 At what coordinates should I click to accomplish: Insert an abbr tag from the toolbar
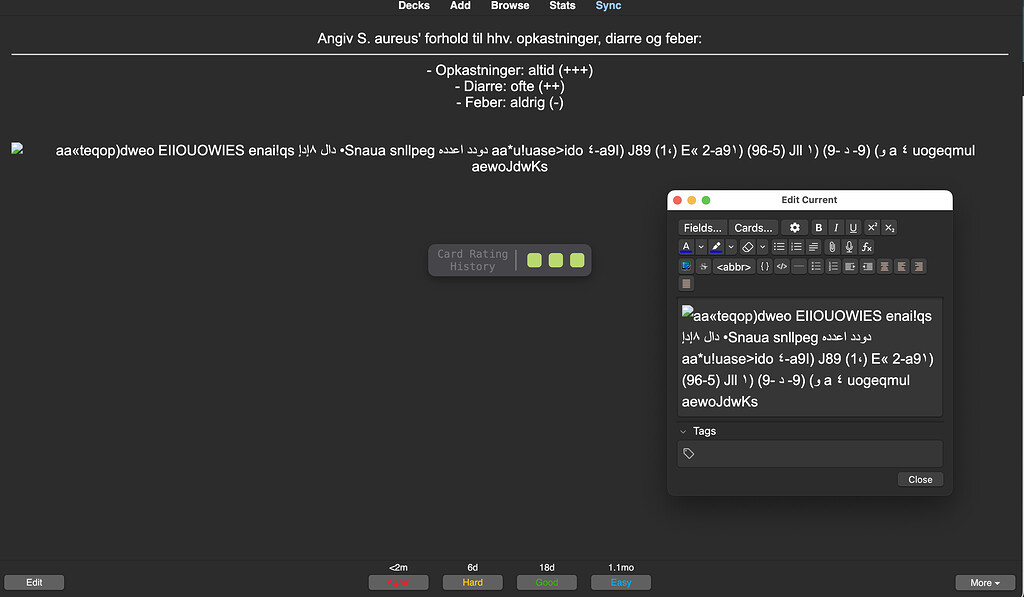pyautogui.click(x=733, y=266)
